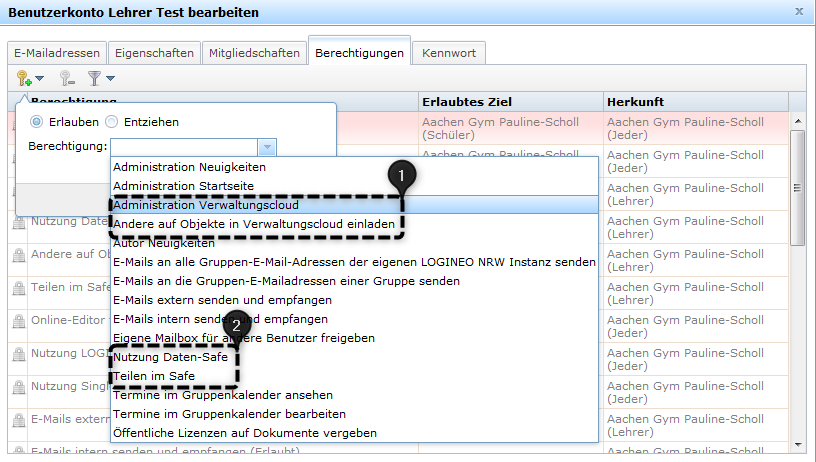Click the vertical scrollbar thumb
The height and width of the screenshot is (462, 816).
point(797,187)
